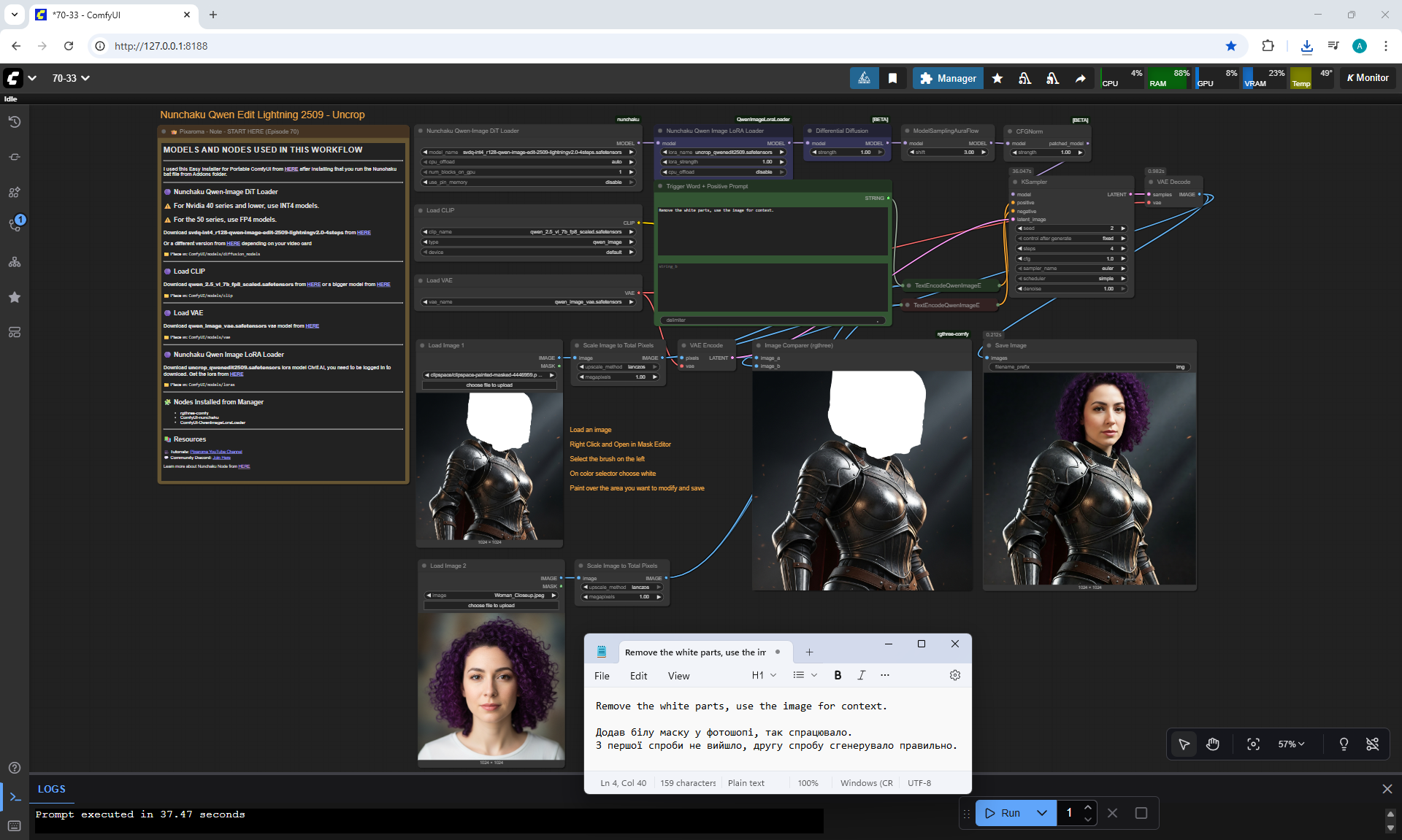Click the Woman_Closeup portrait thumbnail

pyautogui.click(x=491, y=686)
